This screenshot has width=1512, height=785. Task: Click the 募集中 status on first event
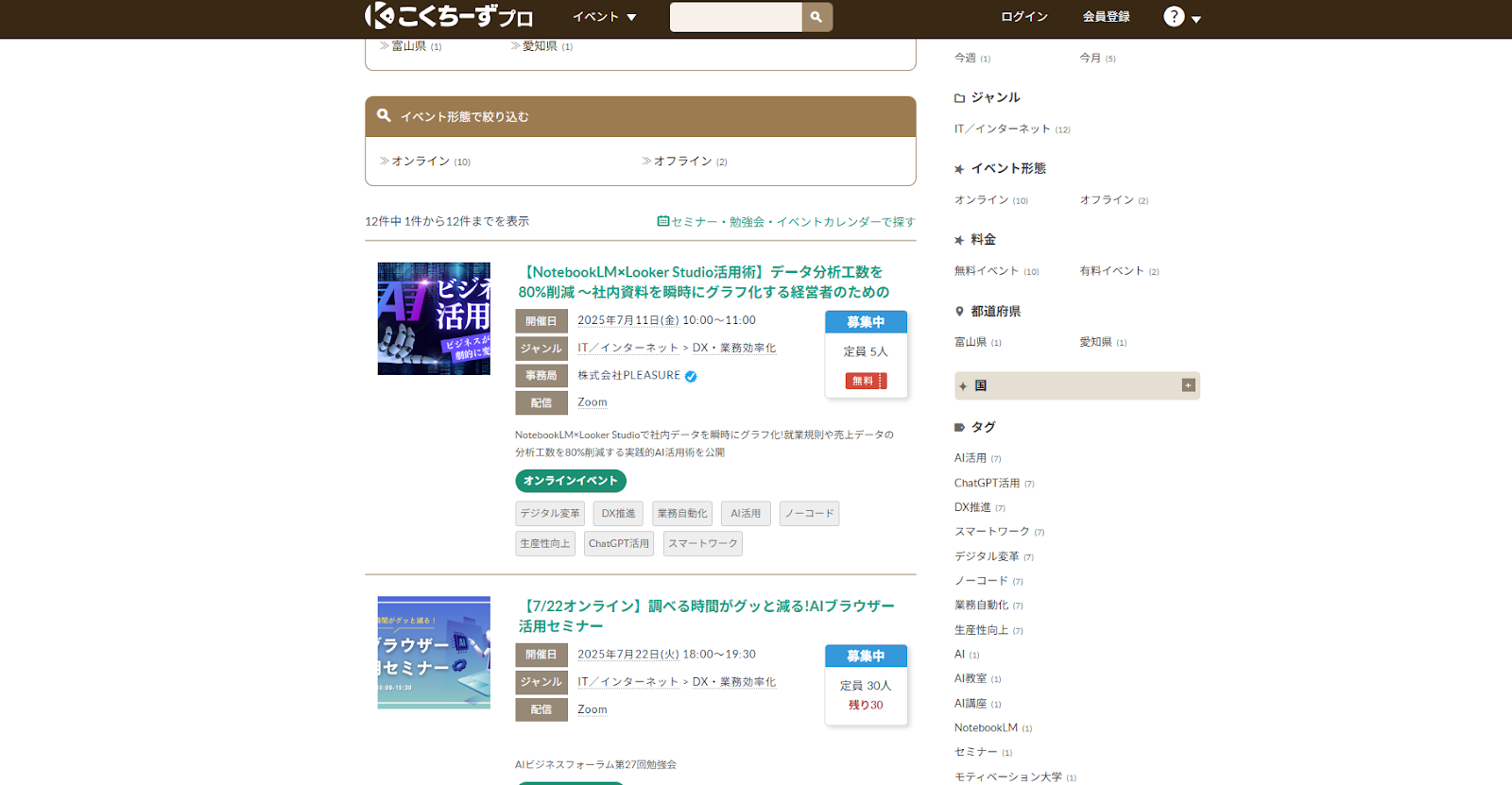866,322
